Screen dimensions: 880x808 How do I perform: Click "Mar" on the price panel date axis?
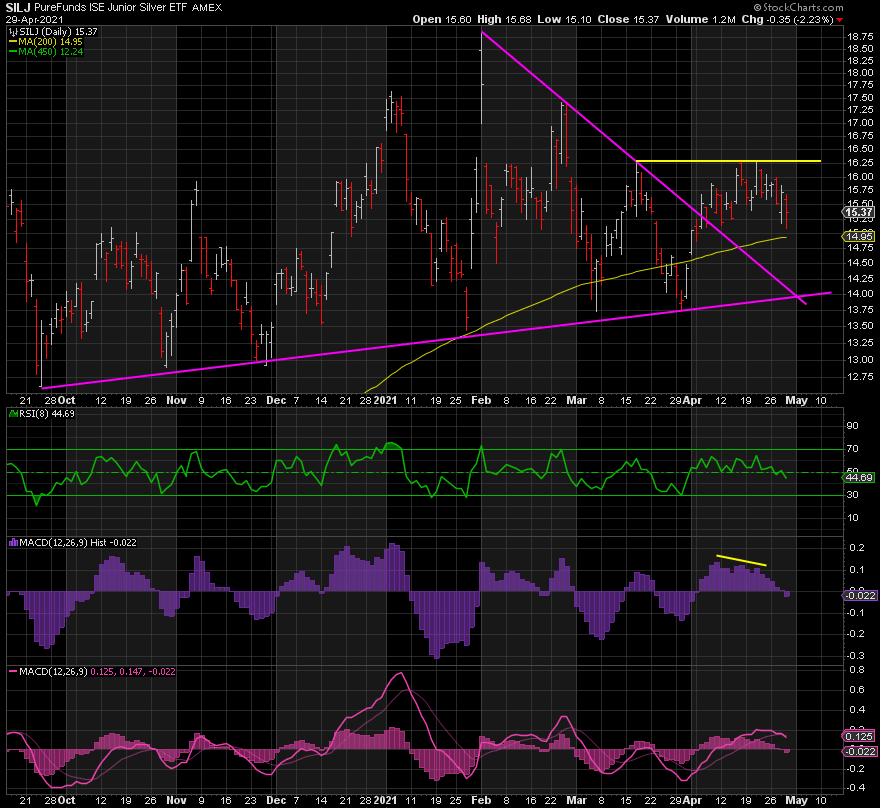[576, 401]
